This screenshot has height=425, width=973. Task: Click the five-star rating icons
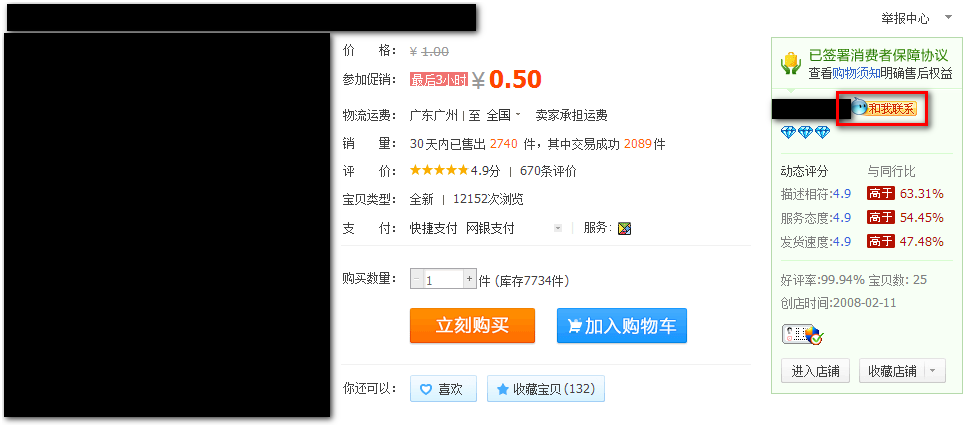pyautogui.click(x=439, y=170)
